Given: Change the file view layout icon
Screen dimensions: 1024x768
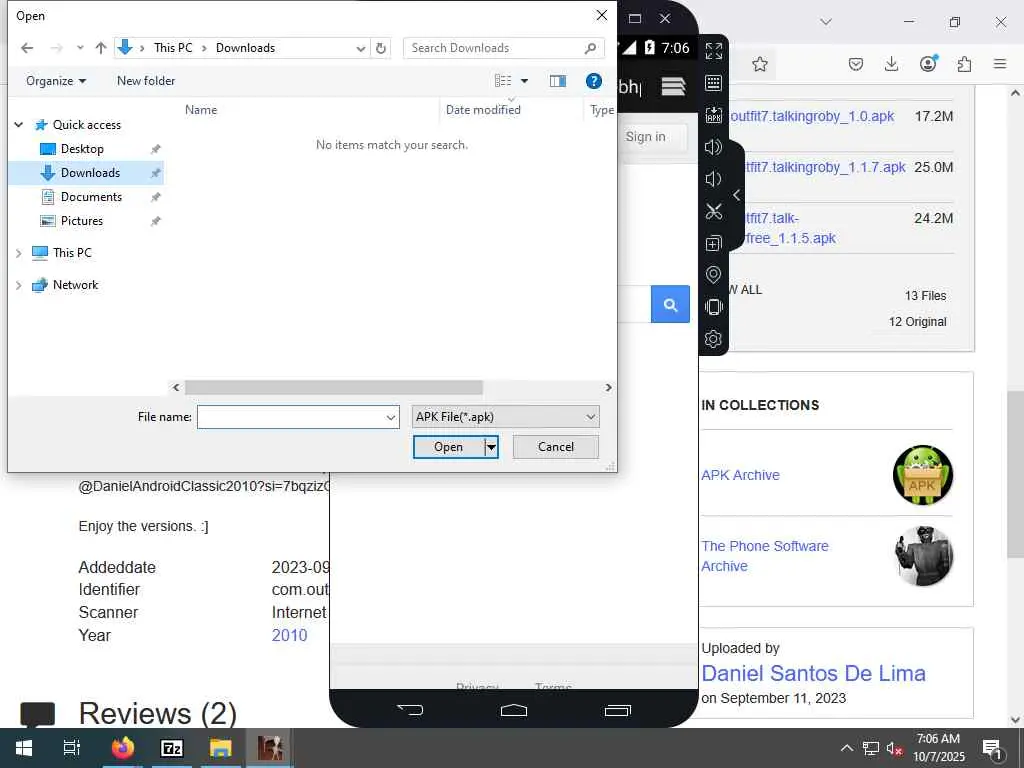Looking at the screenshot, I should (503, 81).
